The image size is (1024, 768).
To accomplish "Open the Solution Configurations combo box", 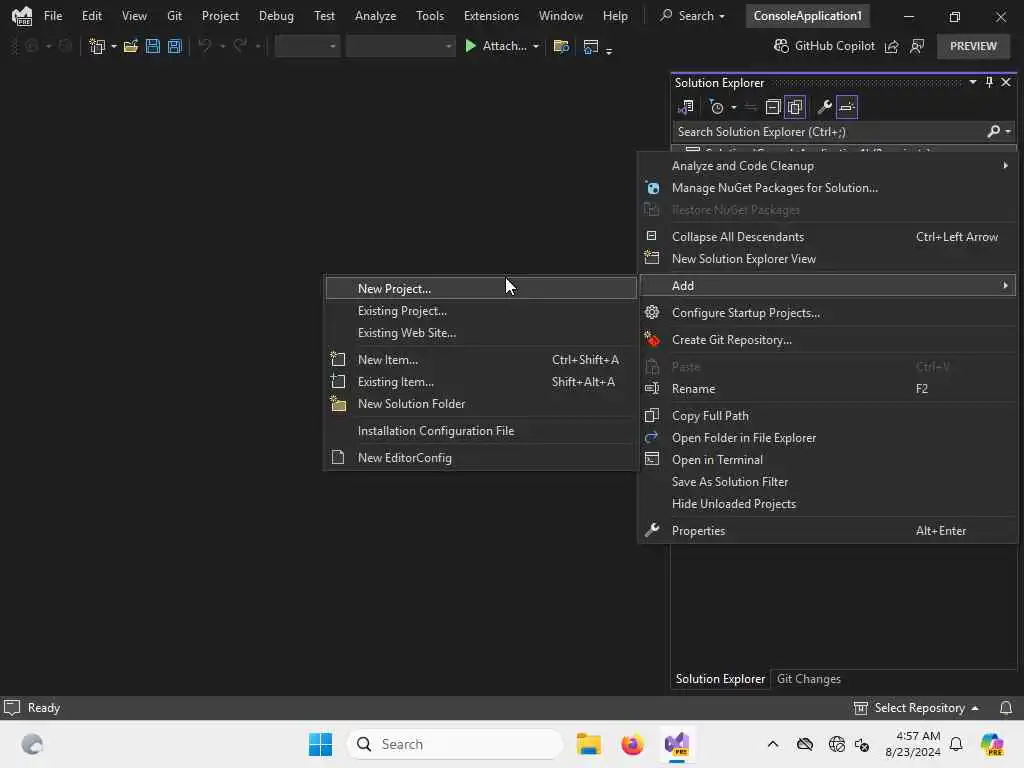I will click(307, 46).
